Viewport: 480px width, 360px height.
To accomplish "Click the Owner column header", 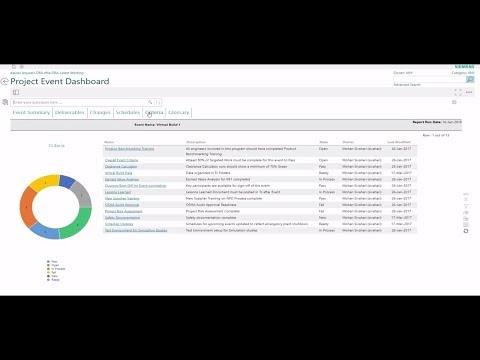I will tap(348, 142).
